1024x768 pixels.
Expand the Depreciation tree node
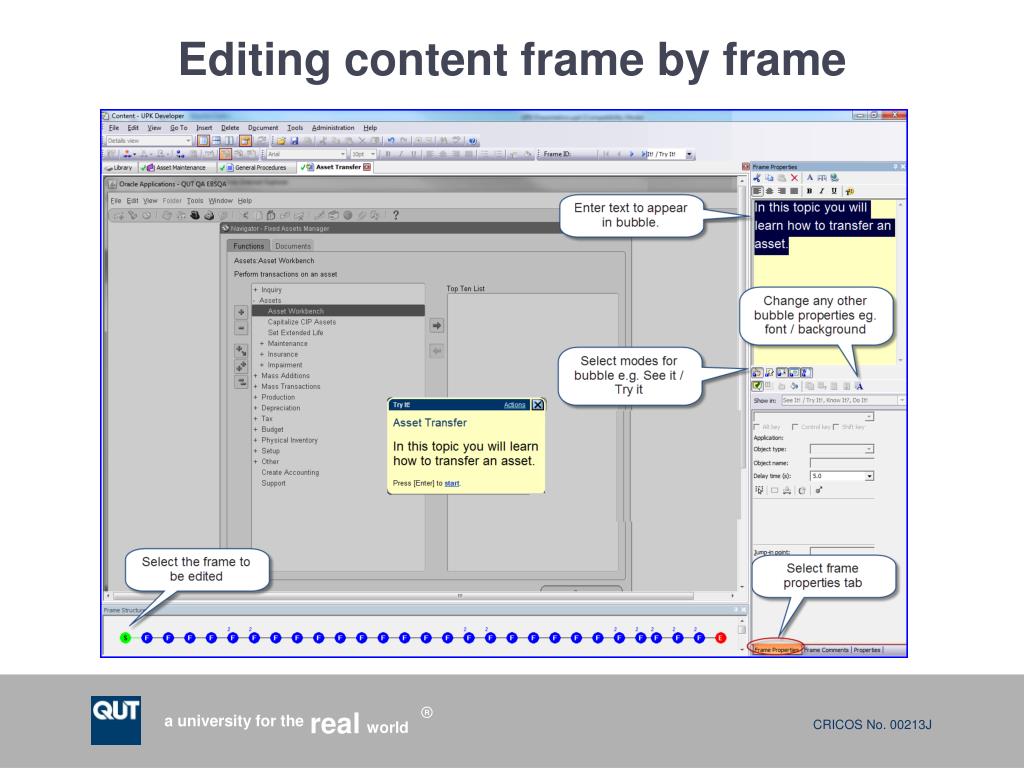coord(256,408)
